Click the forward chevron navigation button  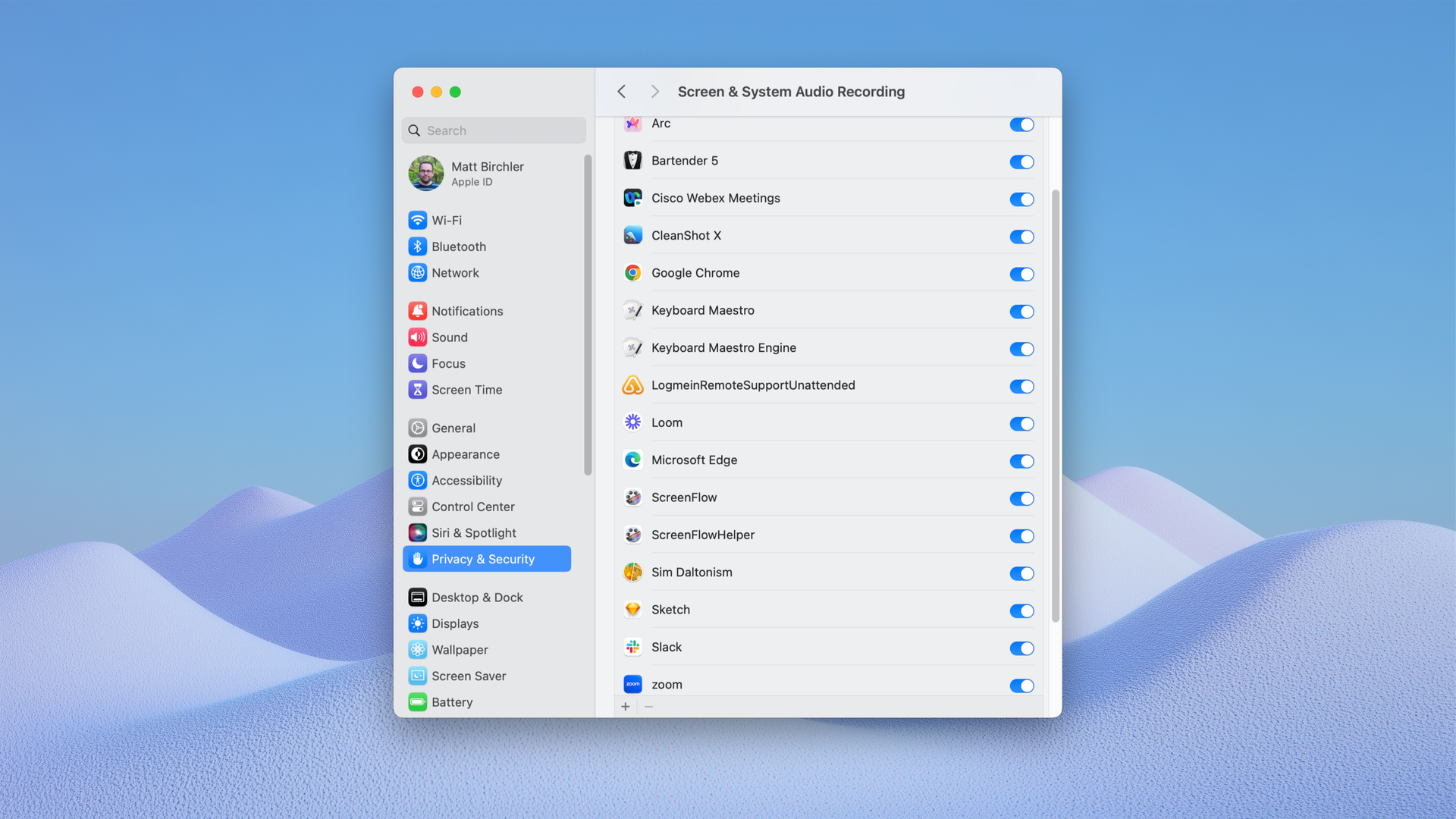pyautogui.click(x=654, y=92)
